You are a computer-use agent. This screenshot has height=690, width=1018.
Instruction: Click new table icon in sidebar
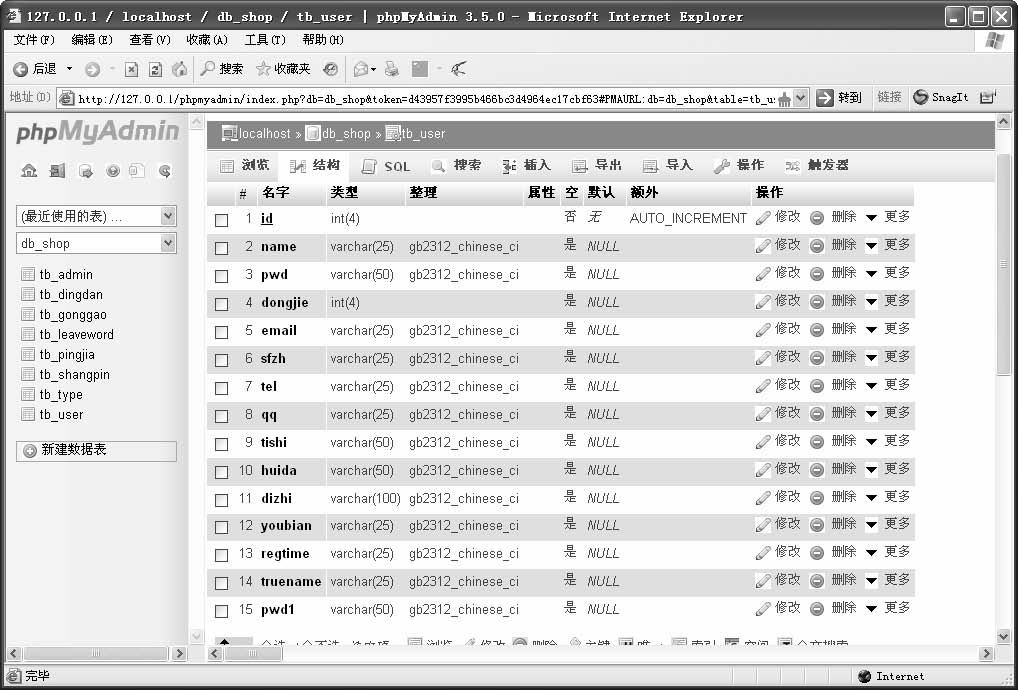click(x=30, y=450)
